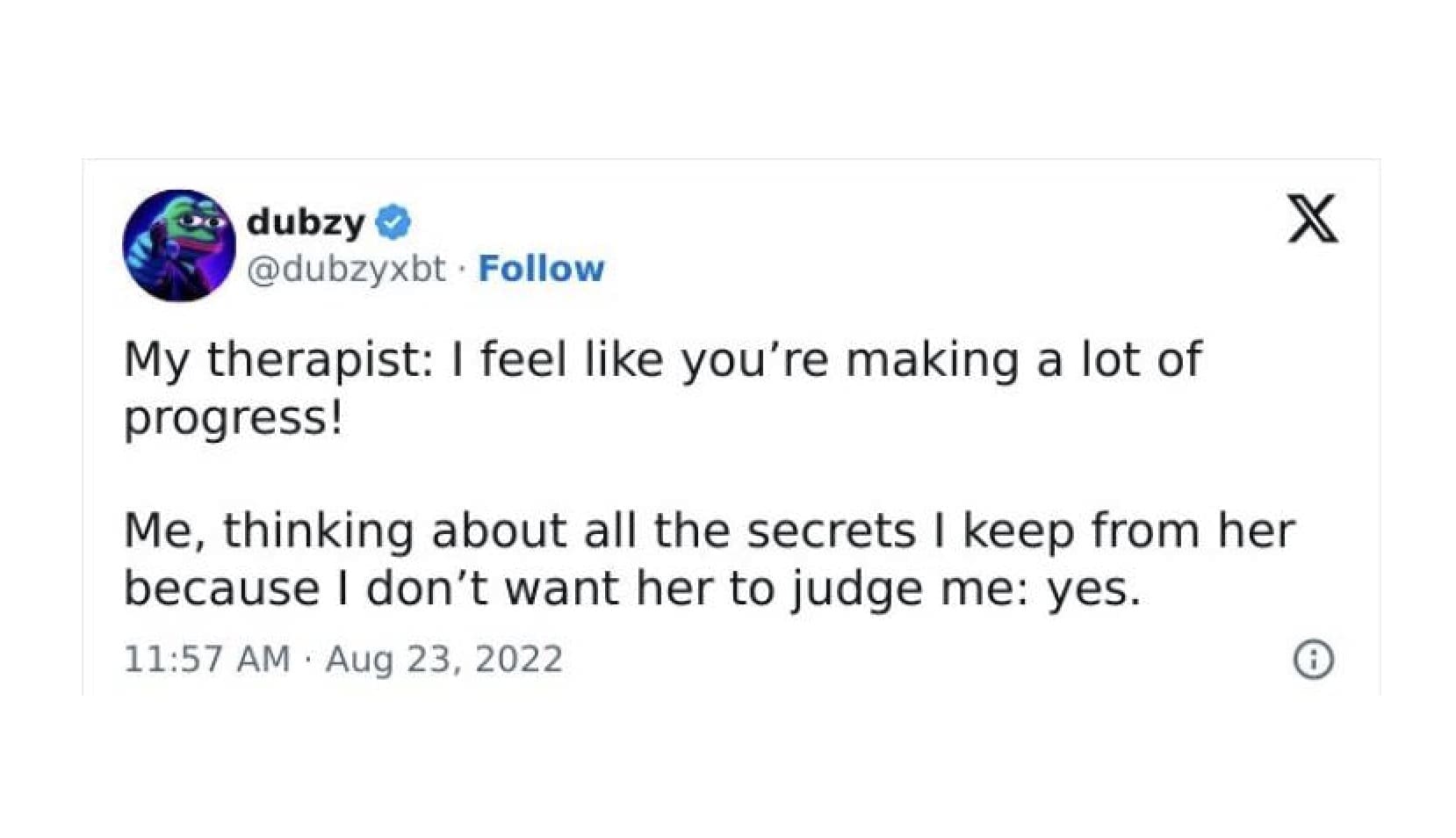Click the word "keep" in the tweet
The width and height of the screenshot is (1456, 838).
pyautogui.click(x=1019, y=532)
